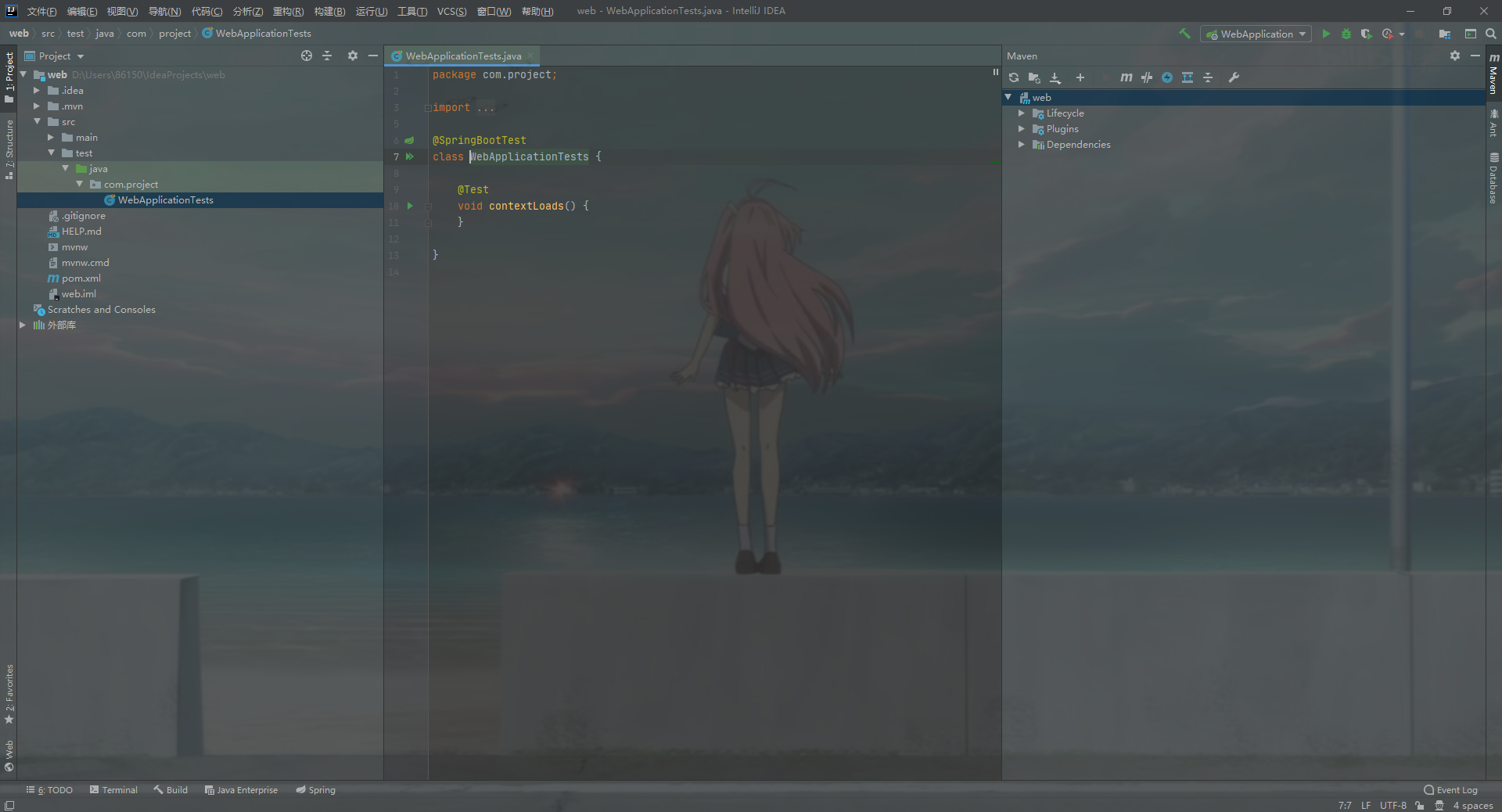Open Structure side tool tab

(x=9, y=149)
